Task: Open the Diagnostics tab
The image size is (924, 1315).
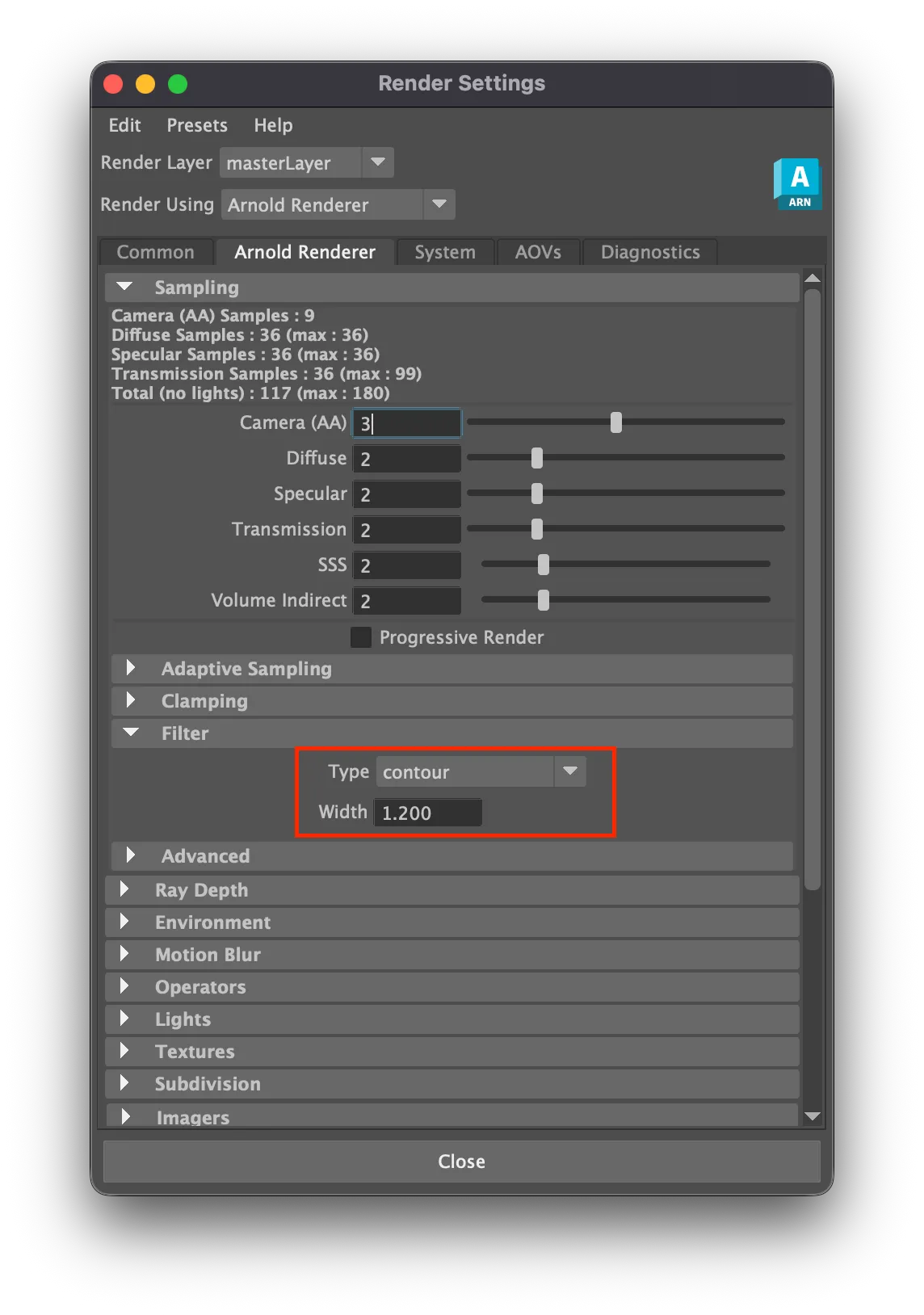Action: (650, 252)
